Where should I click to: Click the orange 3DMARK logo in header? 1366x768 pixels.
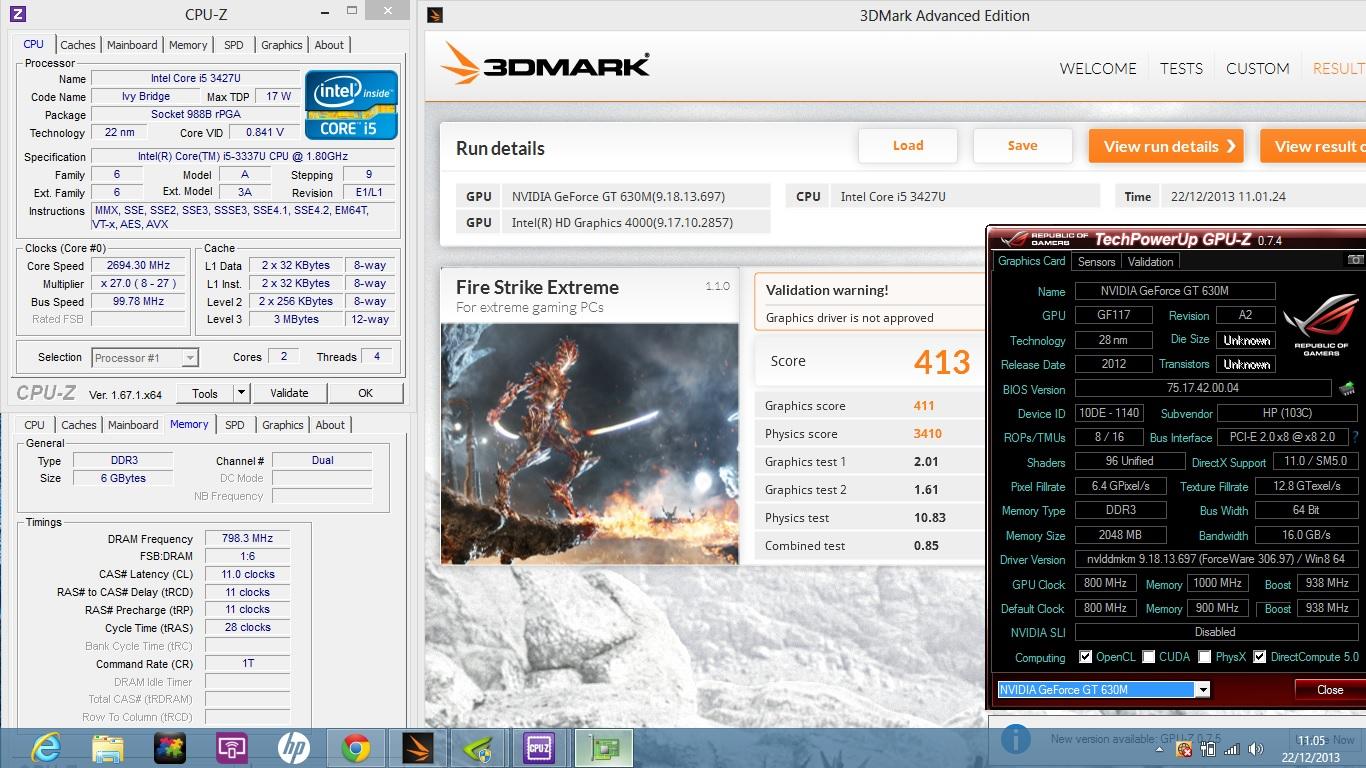tap(546, 65)
